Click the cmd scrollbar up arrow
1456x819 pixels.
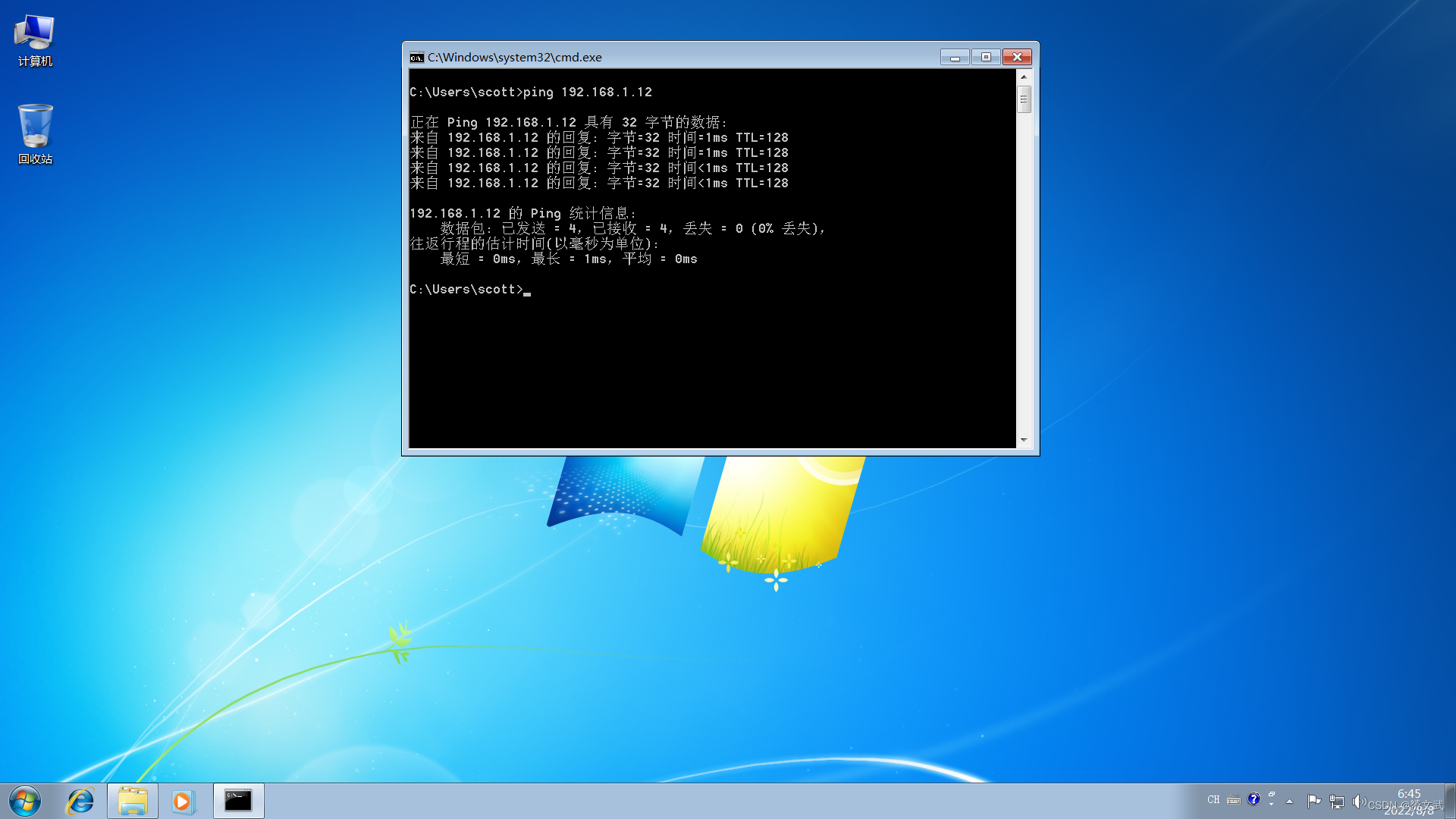pos(1024,77)
